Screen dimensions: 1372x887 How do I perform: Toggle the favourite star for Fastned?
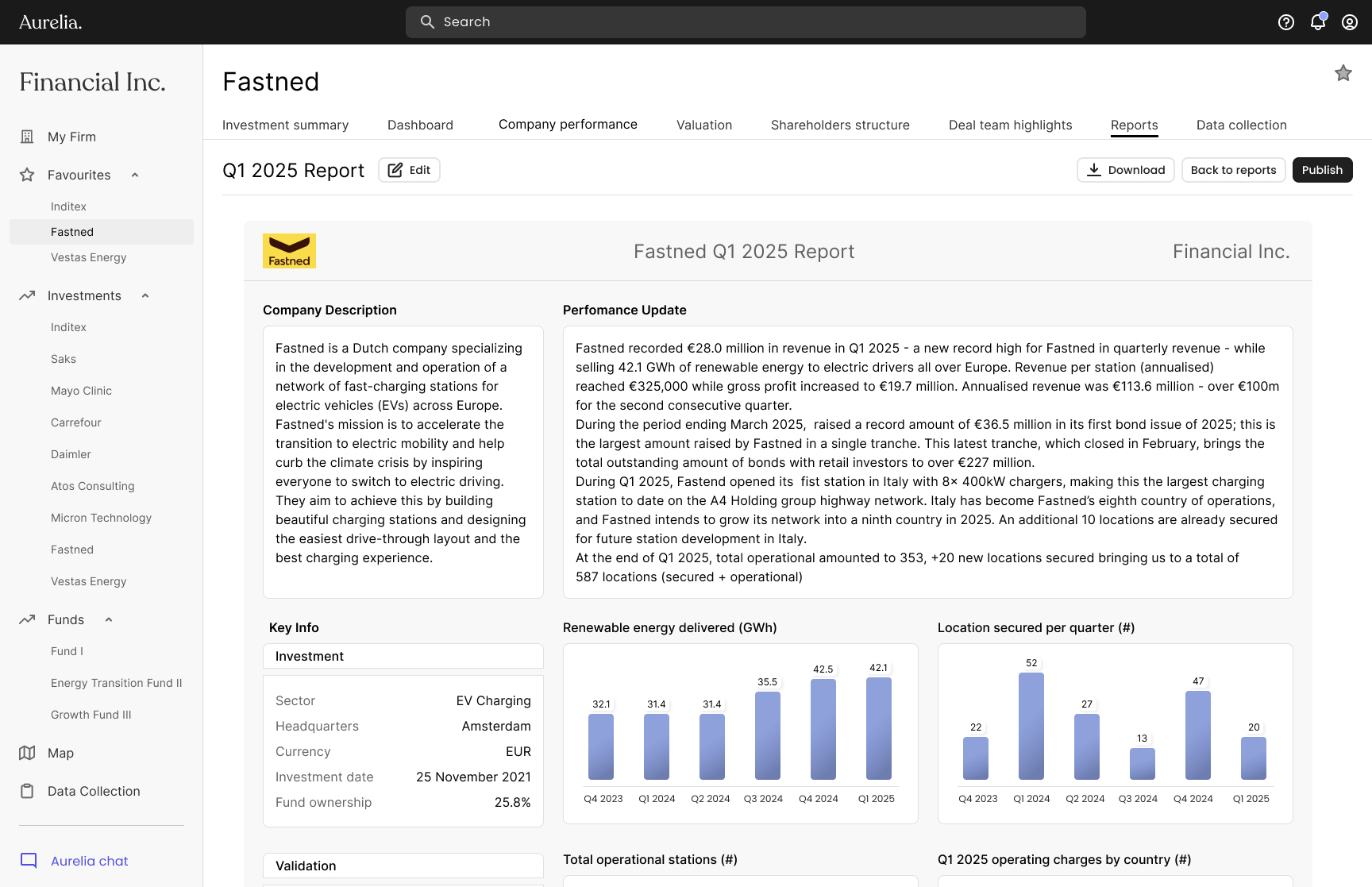point(1343,73)
